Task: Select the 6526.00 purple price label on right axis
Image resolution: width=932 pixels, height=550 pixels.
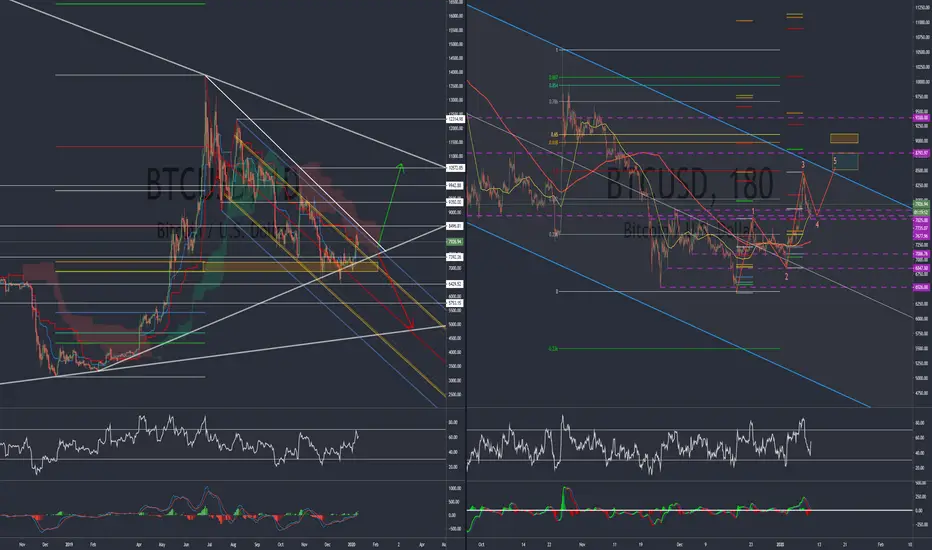Action: coord(922,287)
